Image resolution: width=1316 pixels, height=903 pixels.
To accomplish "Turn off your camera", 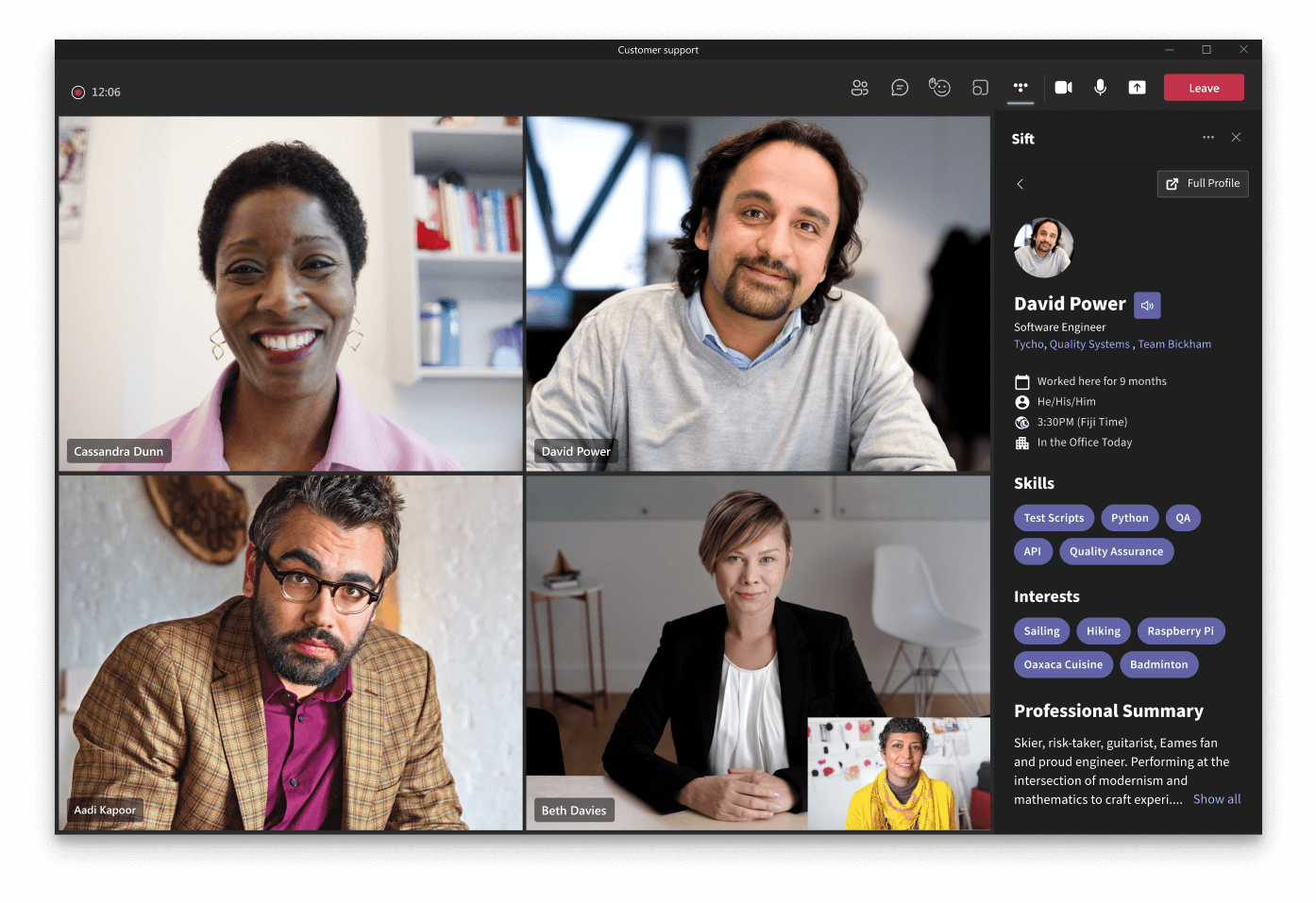I will 1062,87.
